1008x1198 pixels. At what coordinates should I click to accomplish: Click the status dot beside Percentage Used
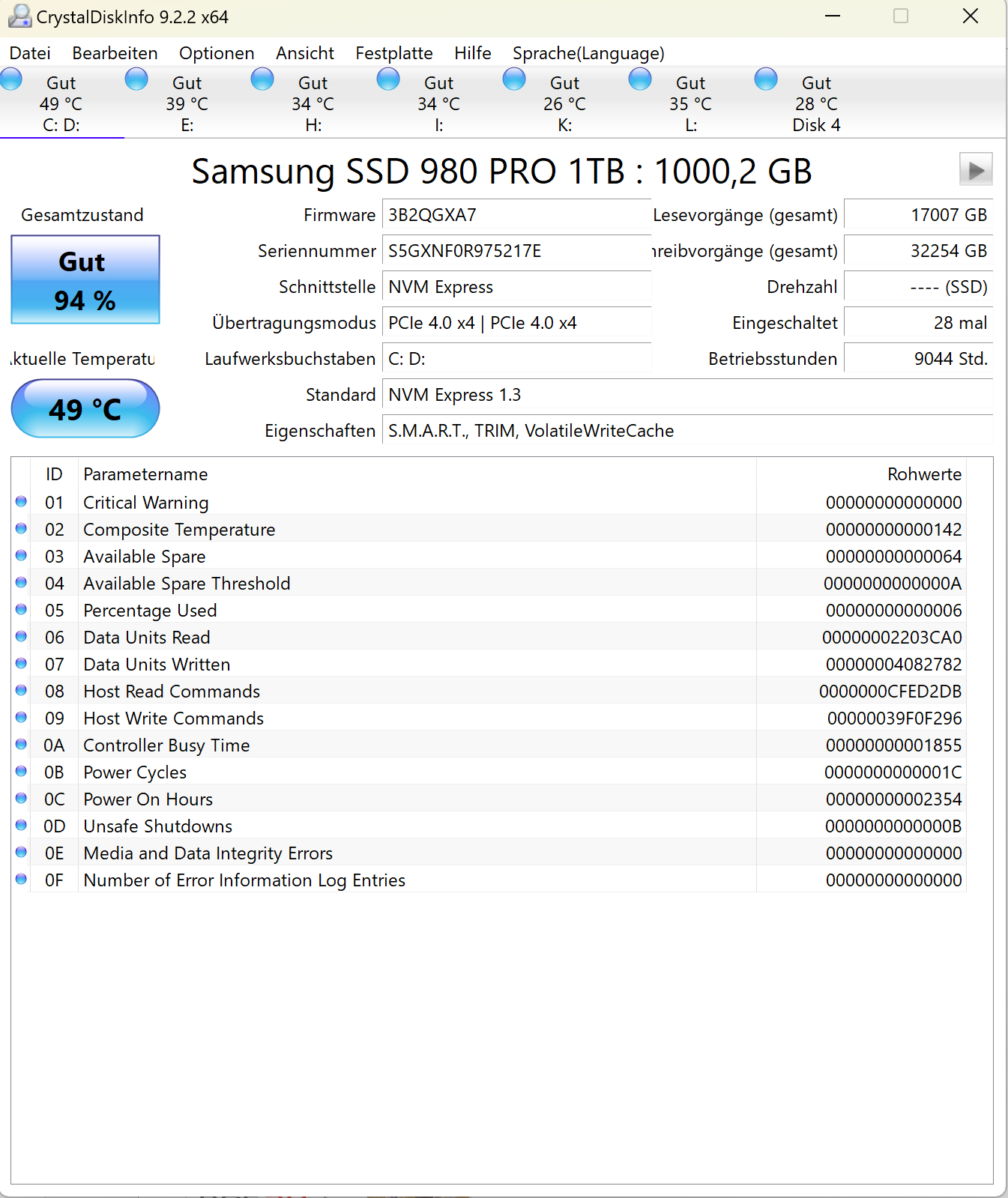pos(21,609)
